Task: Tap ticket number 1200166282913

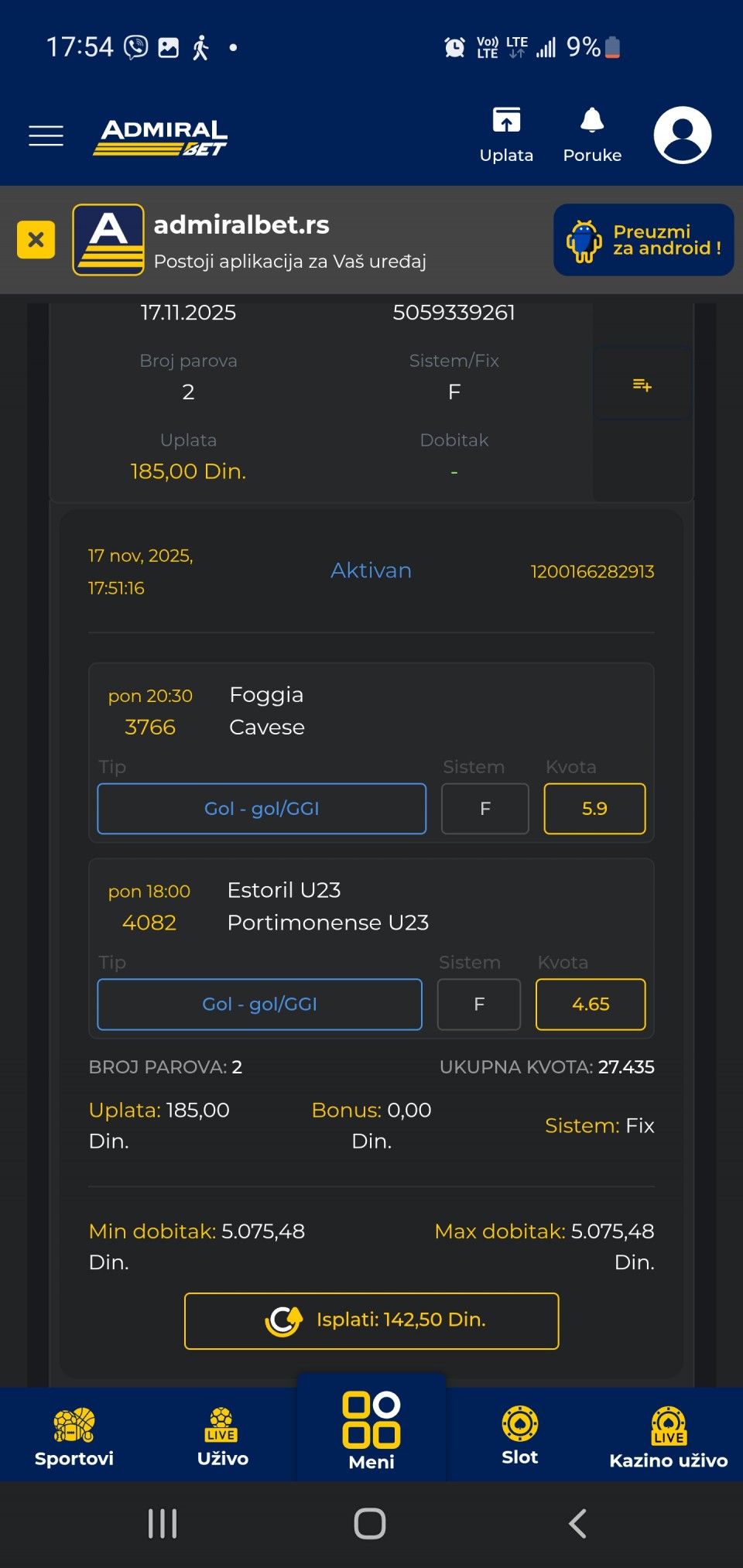Action: point(592,572)
